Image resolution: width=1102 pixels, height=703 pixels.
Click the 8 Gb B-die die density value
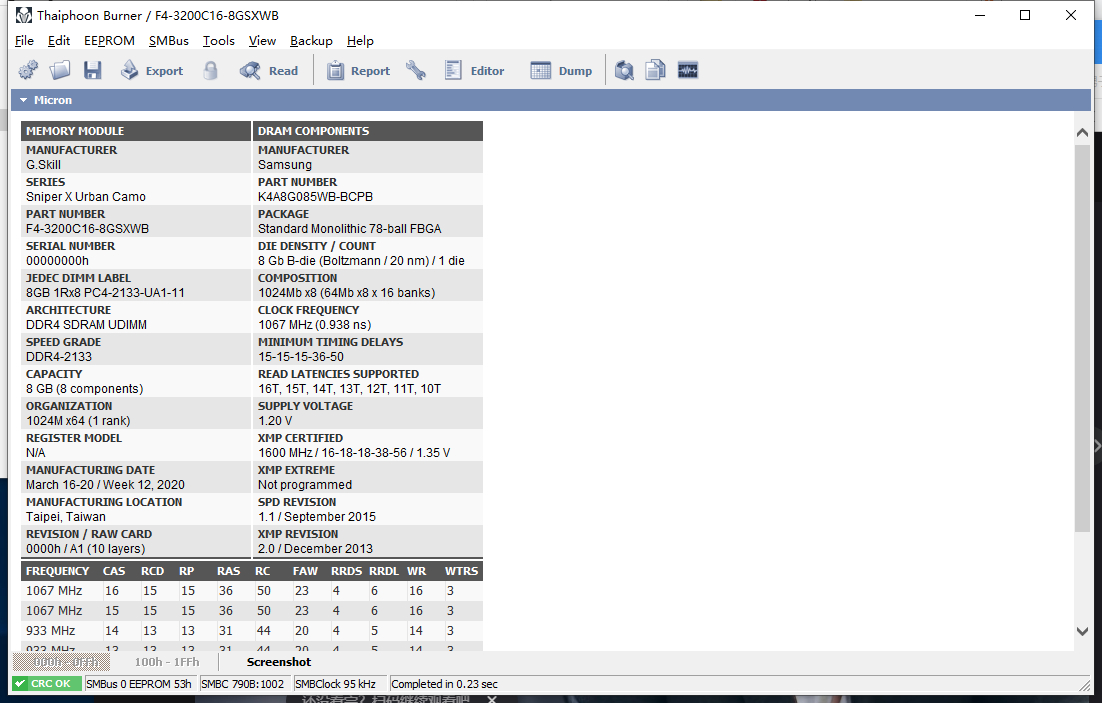coord(361,261)
